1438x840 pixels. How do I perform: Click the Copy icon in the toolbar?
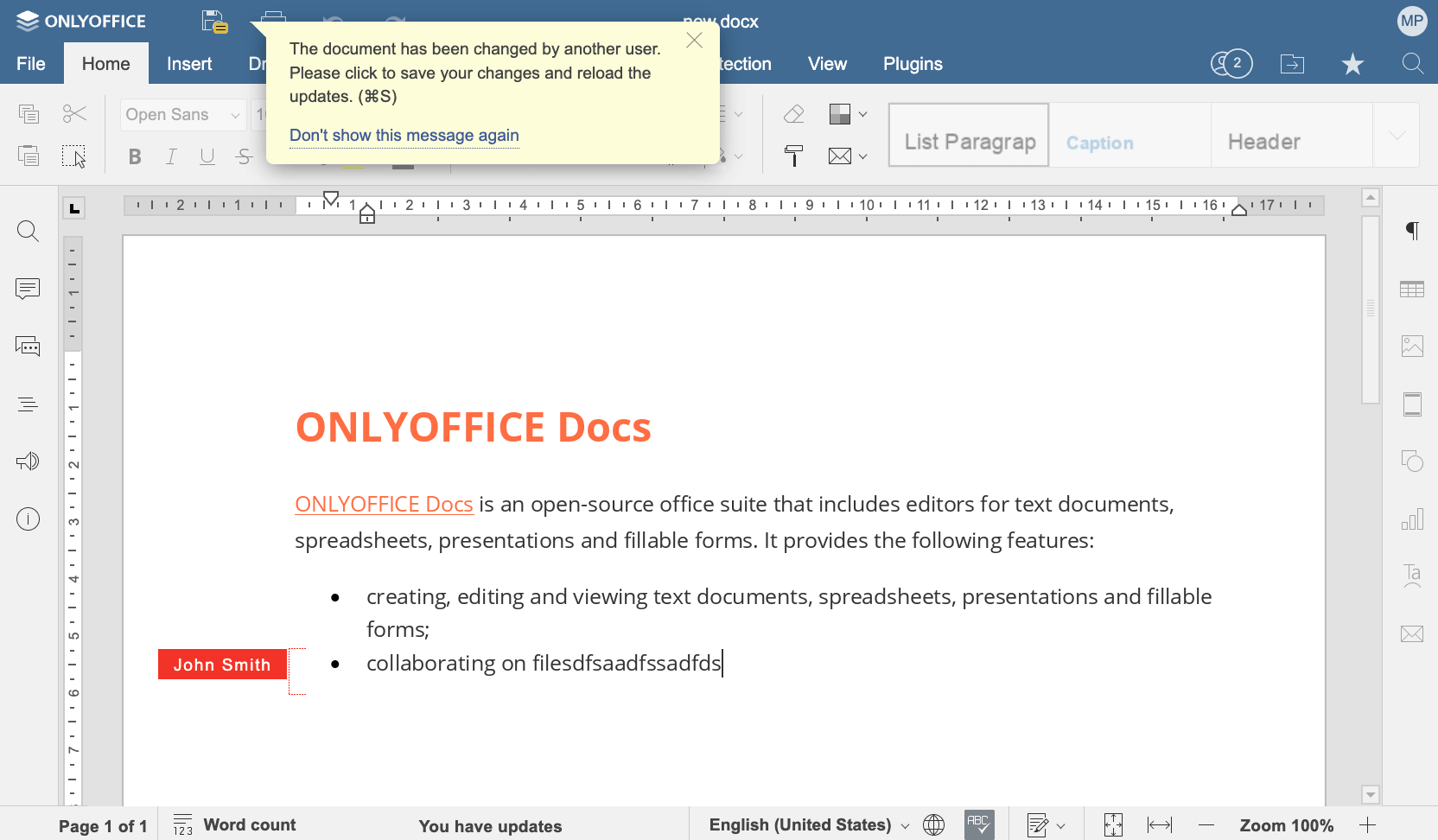tap(29, 114)
